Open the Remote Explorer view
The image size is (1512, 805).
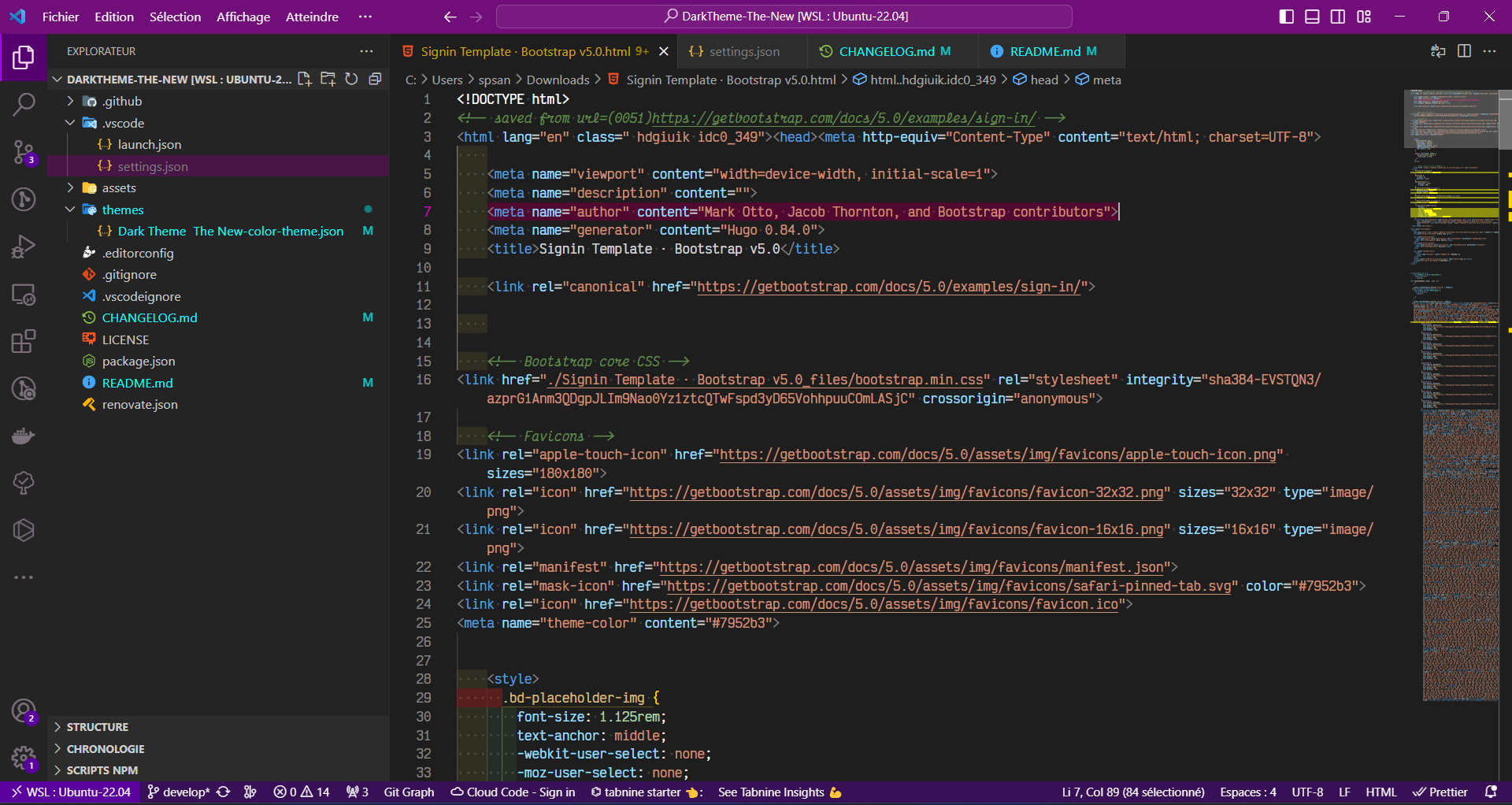tap(24, 294)
